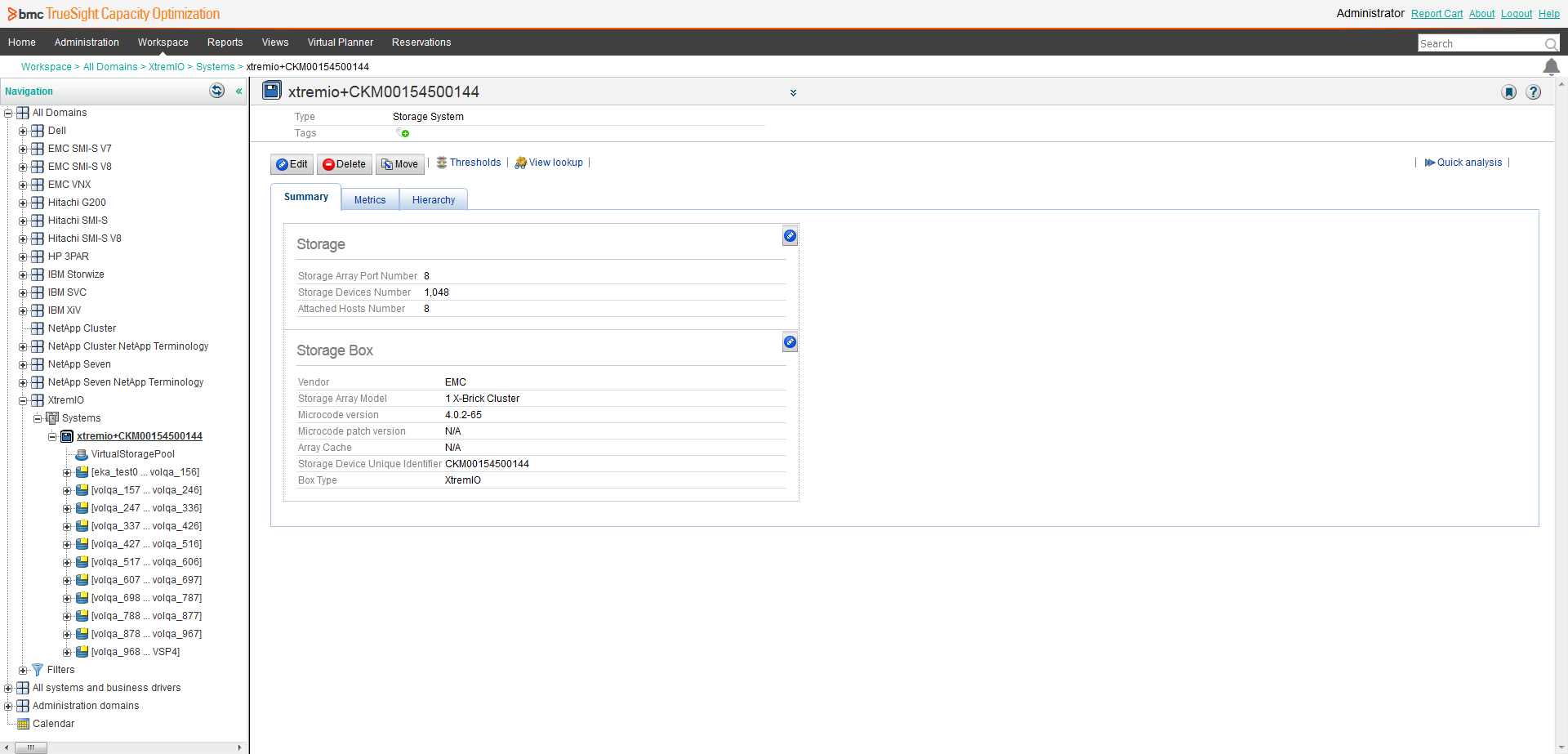Expand the Filters node
Image resolution: width=1568 pixels, height=754 pixels.
pos(23,670)
